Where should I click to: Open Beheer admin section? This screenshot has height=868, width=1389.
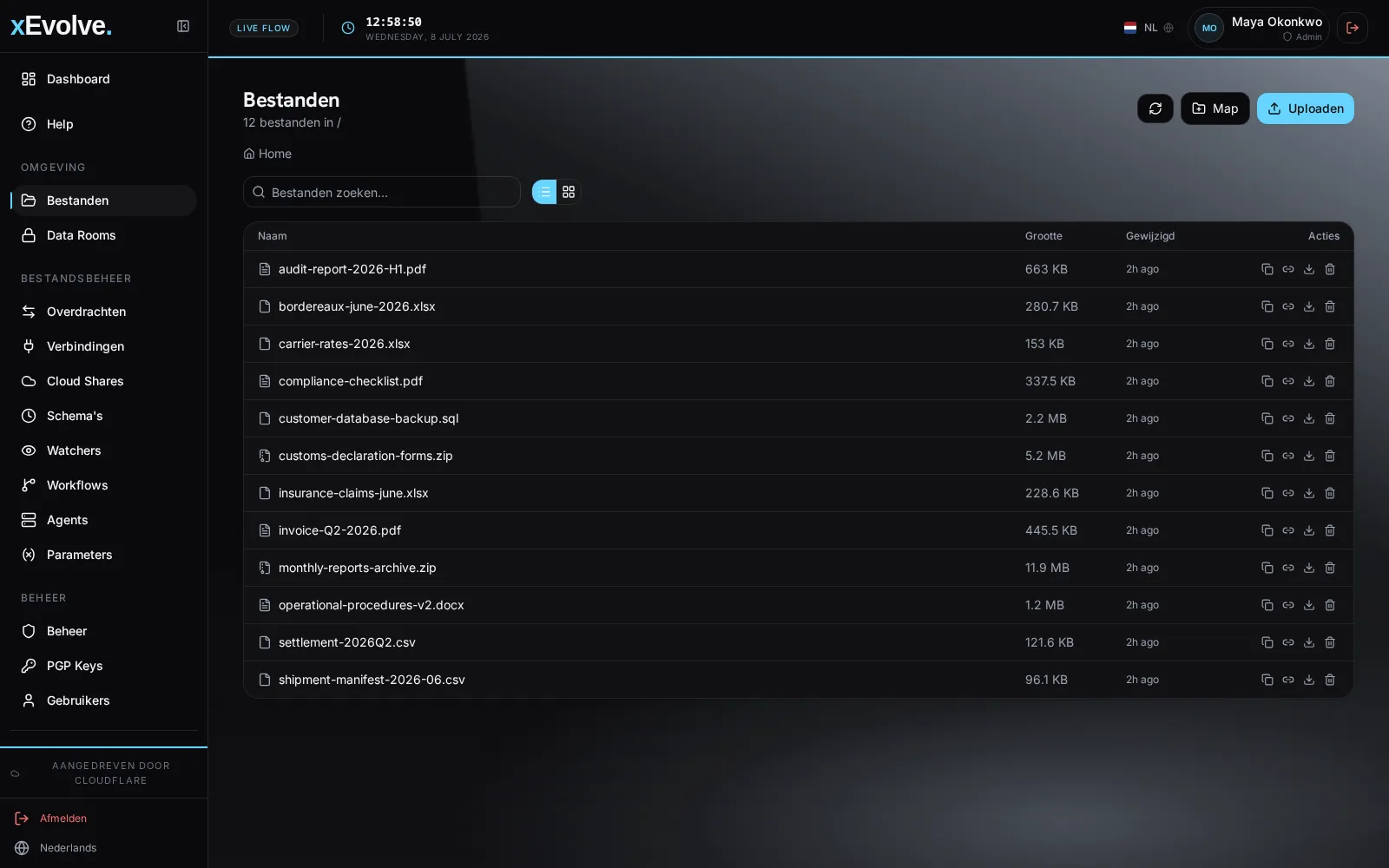[x=103, y=631]
